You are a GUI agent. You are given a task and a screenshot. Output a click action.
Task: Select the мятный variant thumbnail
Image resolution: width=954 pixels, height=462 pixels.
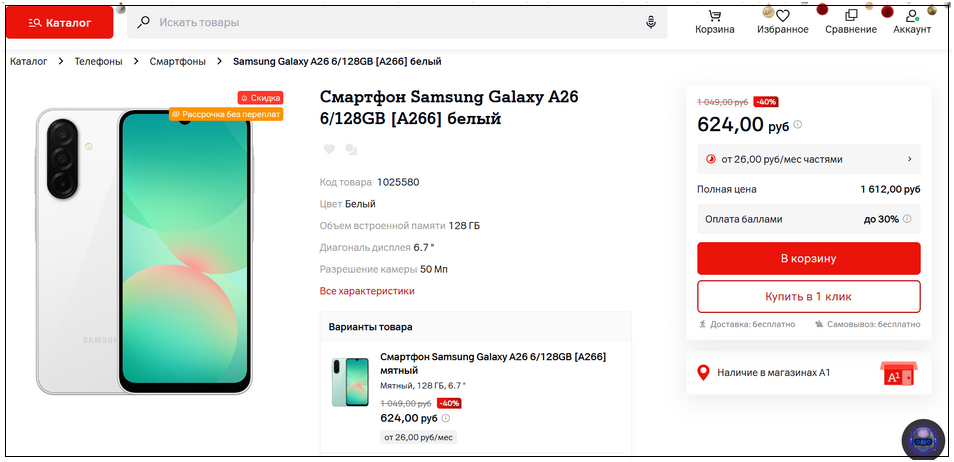tap(351, 382)
